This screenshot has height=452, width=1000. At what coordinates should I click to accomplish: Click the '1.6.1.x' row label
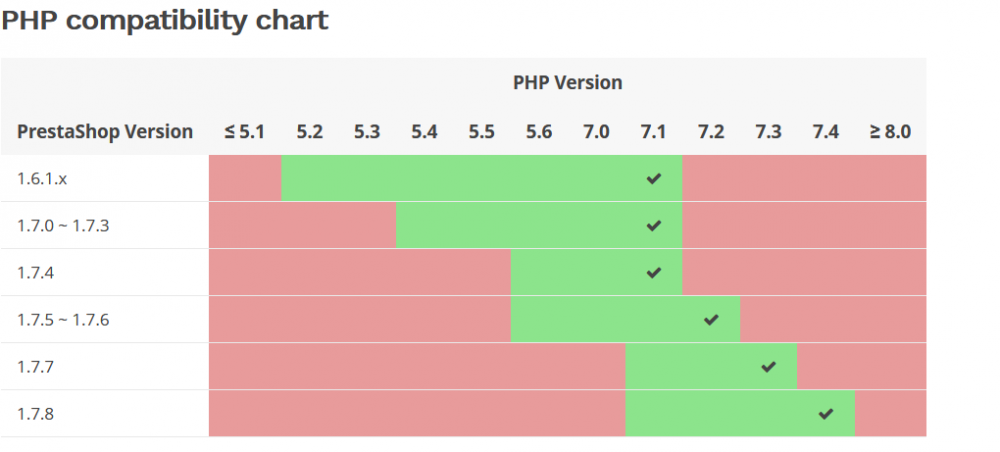point(45,179)
